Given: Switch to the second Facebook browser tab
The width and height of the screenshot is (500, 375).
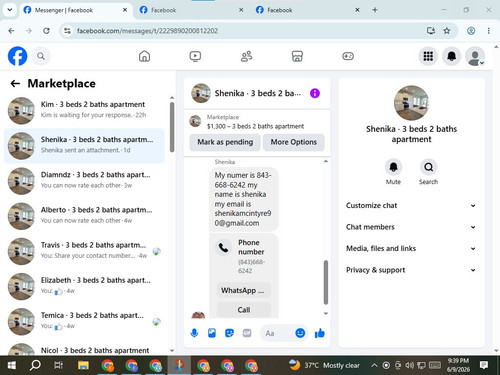Looking at the screenshot, I should [x=192, y=10].
